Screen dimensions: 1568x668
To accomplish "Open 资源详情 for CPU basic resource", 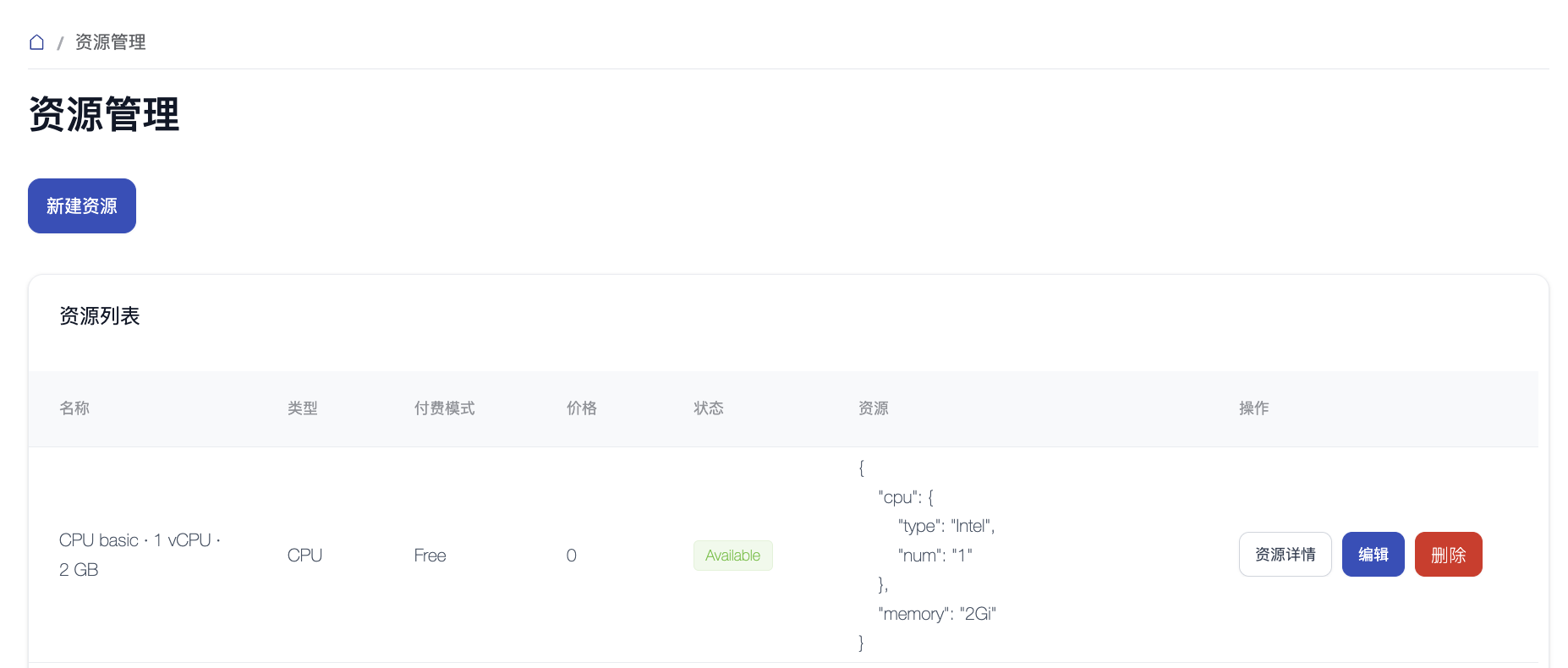I will (1285, 555).
